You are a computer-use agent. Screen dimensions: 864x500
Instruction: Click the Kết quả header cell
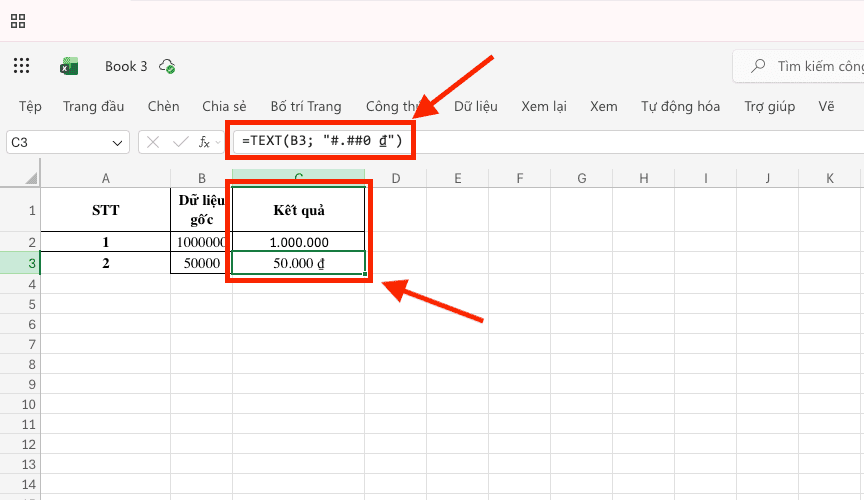click(299, 210)
